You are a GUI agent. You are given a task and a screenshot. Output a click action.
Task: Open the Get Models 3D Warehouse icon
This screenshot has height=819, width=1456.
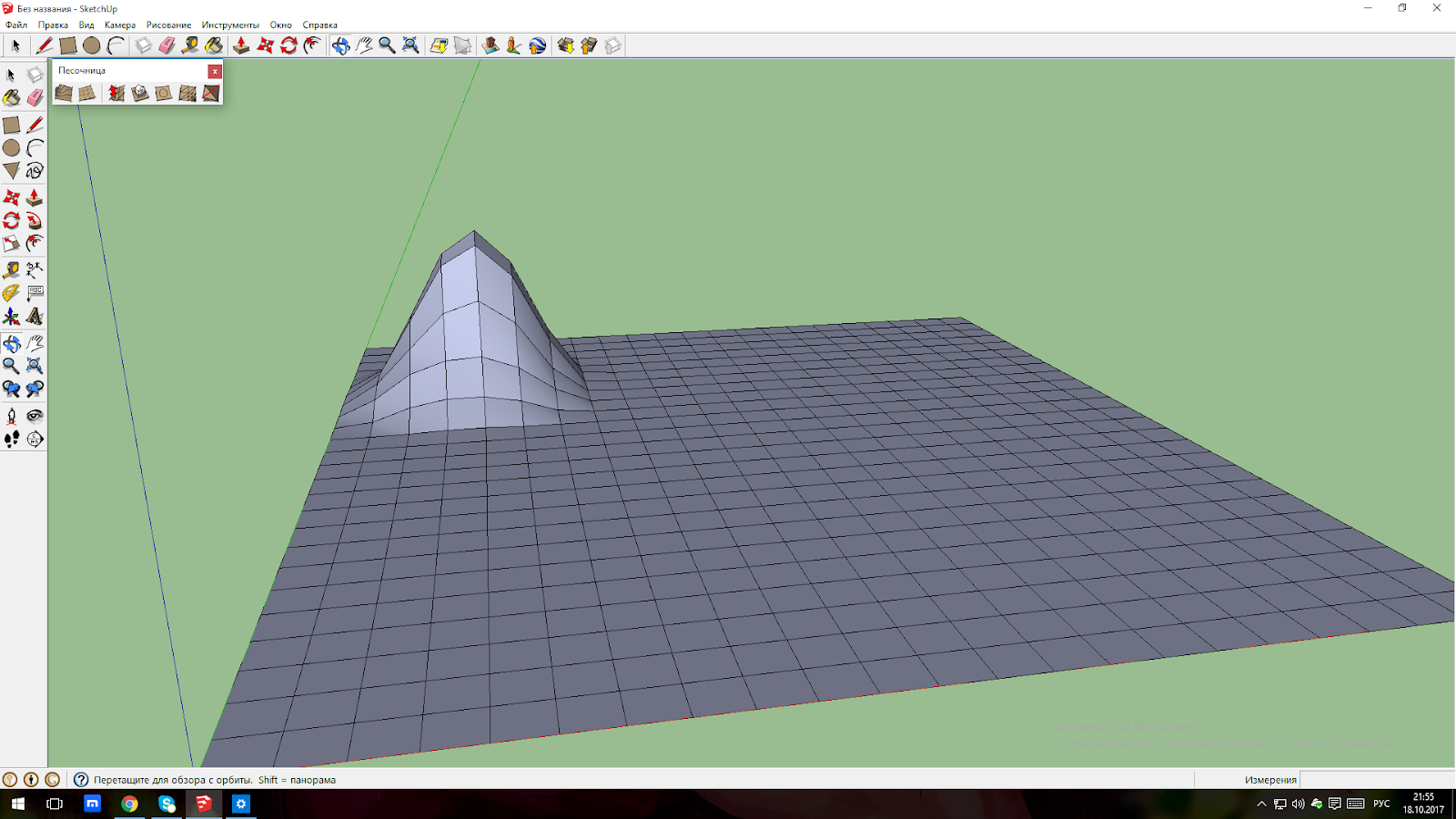(x=565, y=45)
